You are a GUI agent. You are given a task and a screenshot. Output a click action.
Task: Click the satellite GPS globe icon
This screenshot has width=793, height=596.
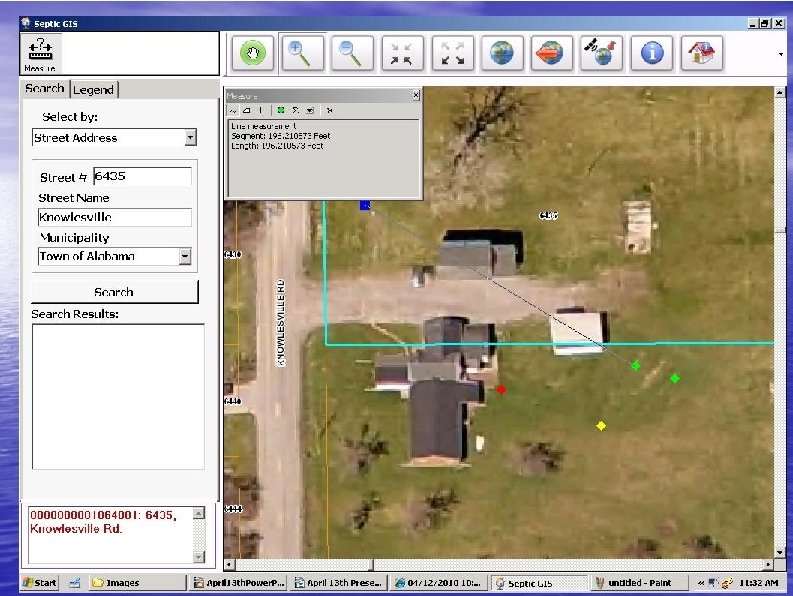tap(601, 53)
